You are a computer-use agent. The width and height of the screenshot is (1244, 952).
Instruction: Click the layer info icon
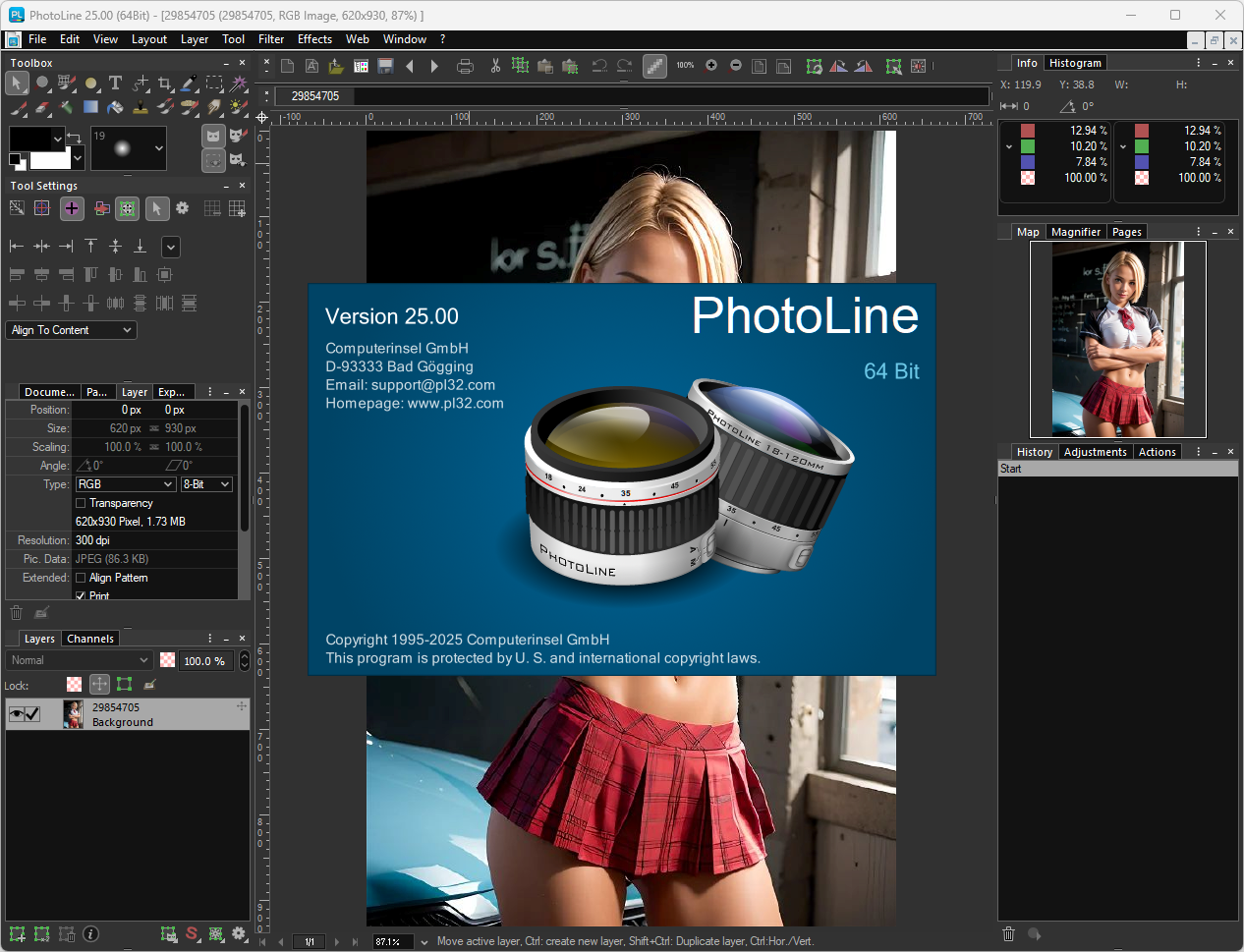click(x=91, y=934)
